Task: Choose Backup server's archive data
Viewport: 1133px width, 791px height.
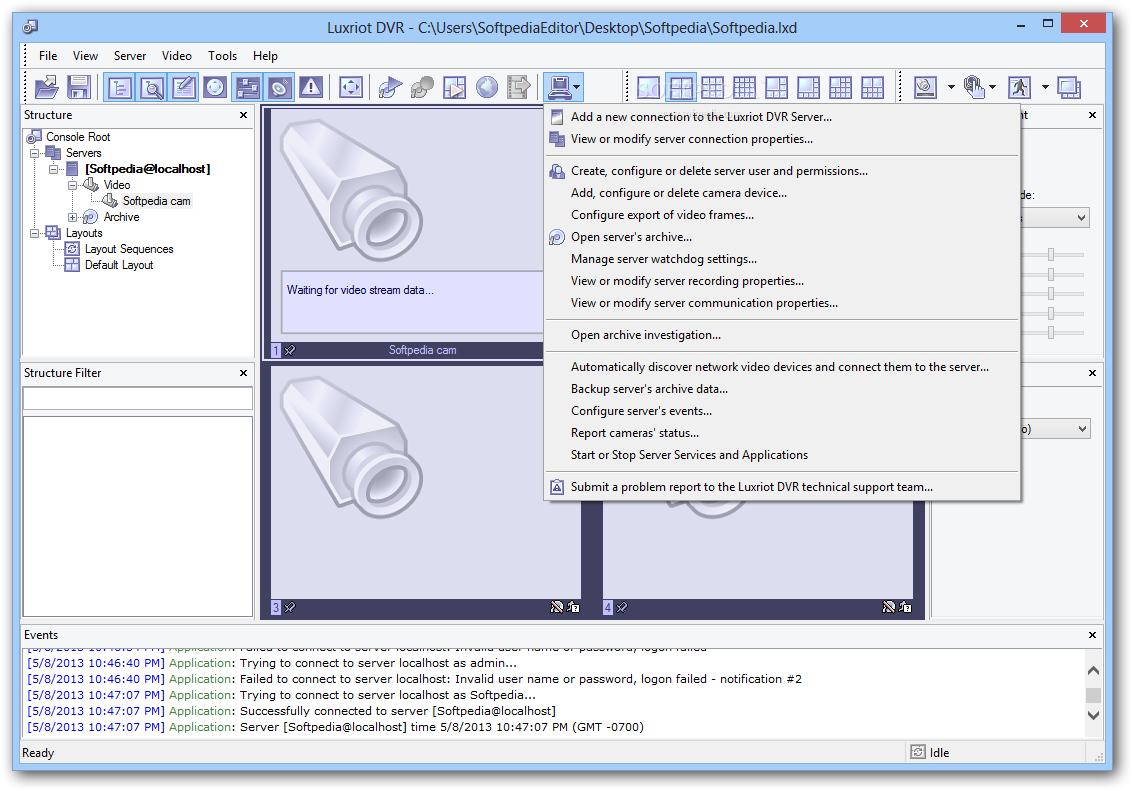Action: coord(782,389)
